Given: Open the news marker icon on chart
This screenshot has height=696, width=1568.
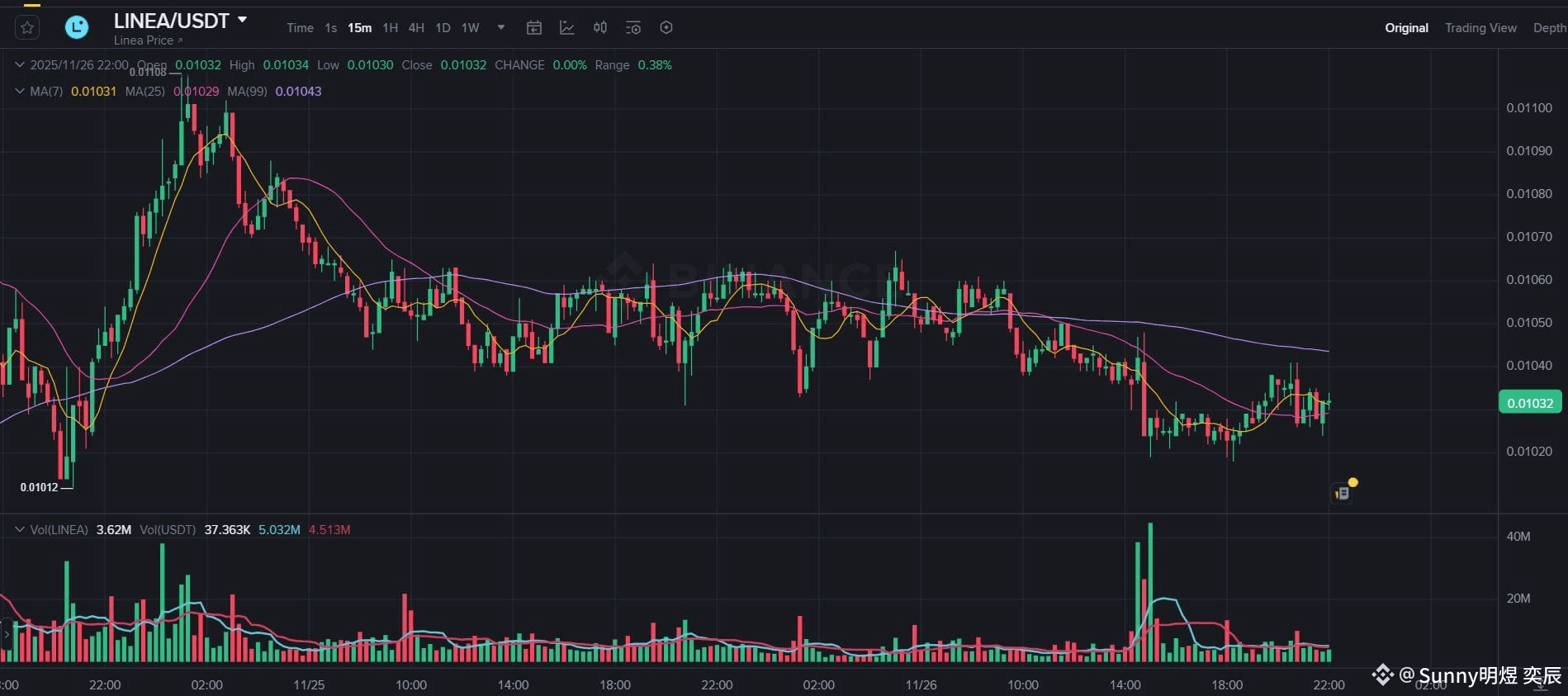Looking at the screenshot, I should tap(1343, 493).
